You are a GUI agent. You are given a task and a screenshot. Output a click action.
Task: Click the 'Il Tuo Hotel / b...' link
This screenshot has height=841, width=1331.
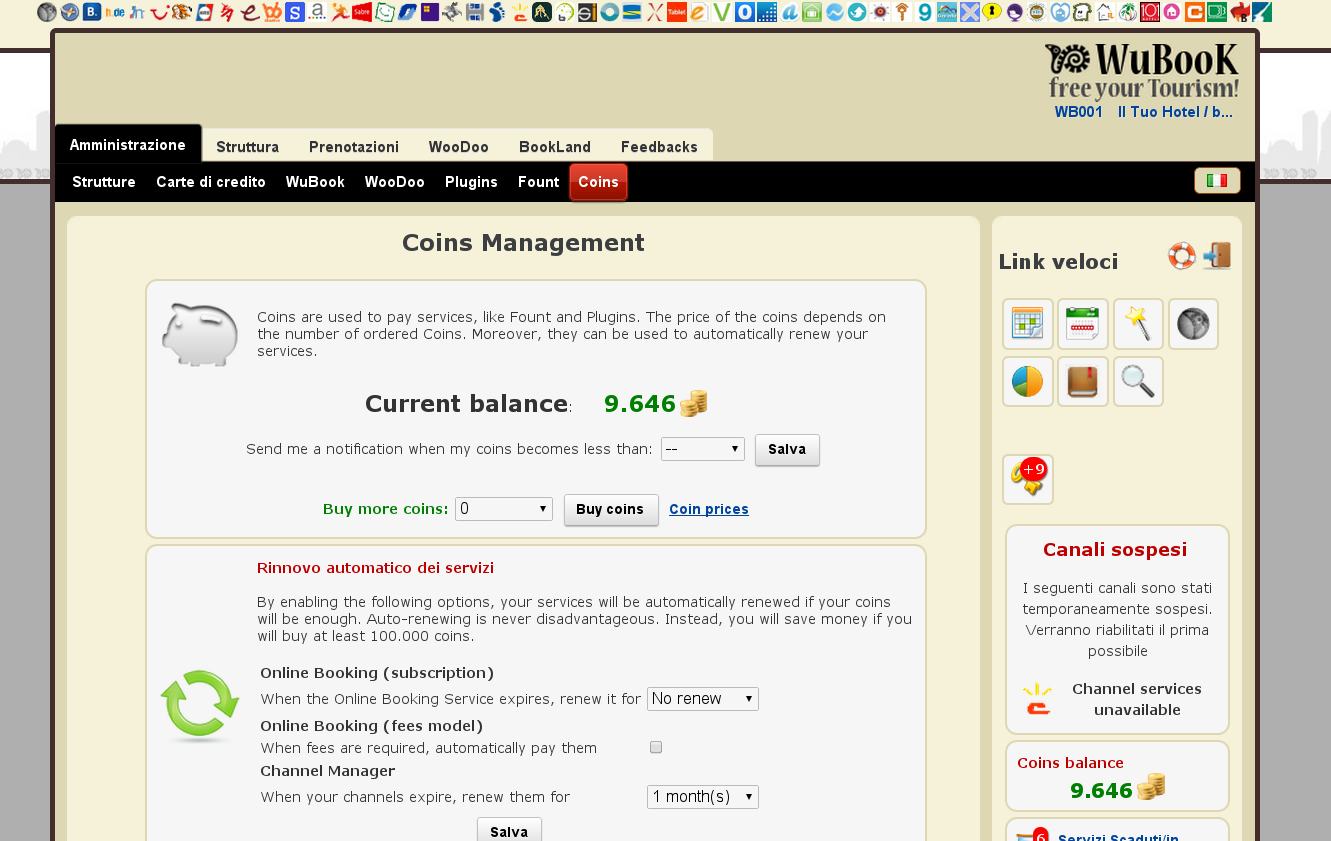tap(1175, 112)
